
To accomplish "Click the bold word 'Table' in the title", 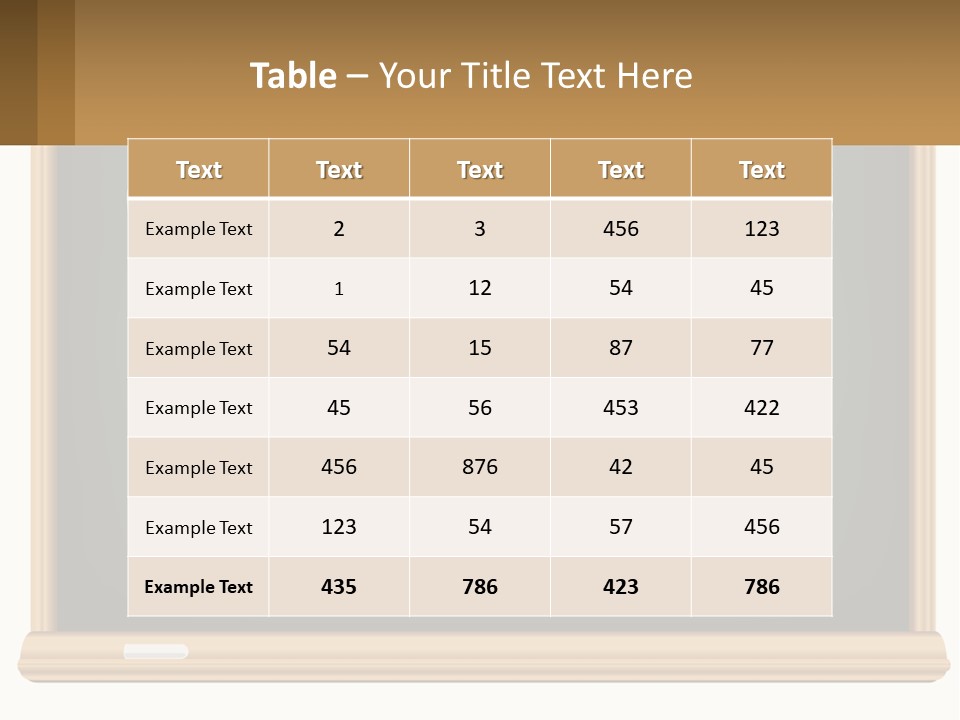I will click(x=293, y=75).
